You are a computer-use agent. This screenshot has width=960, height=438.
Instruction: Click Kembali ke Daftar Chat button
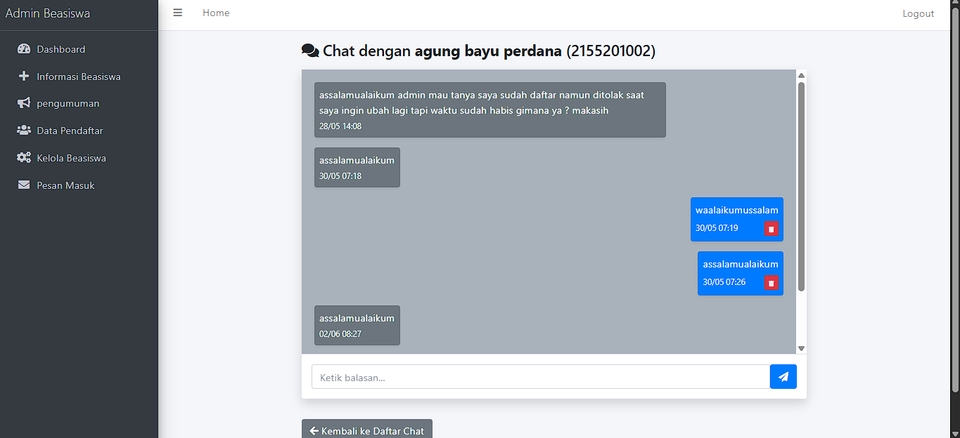tap(367, 431)
